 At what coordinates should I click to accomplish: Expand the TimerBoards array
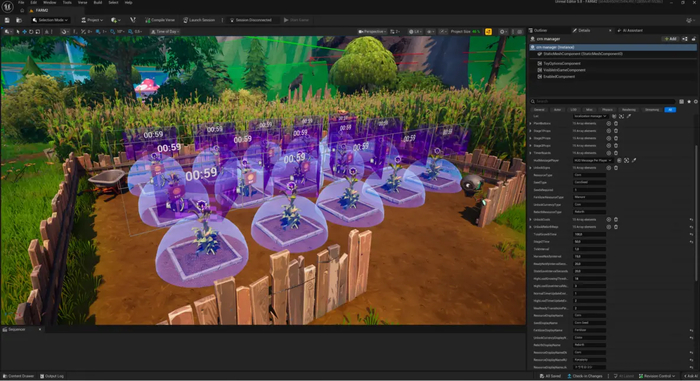(531, 153)
